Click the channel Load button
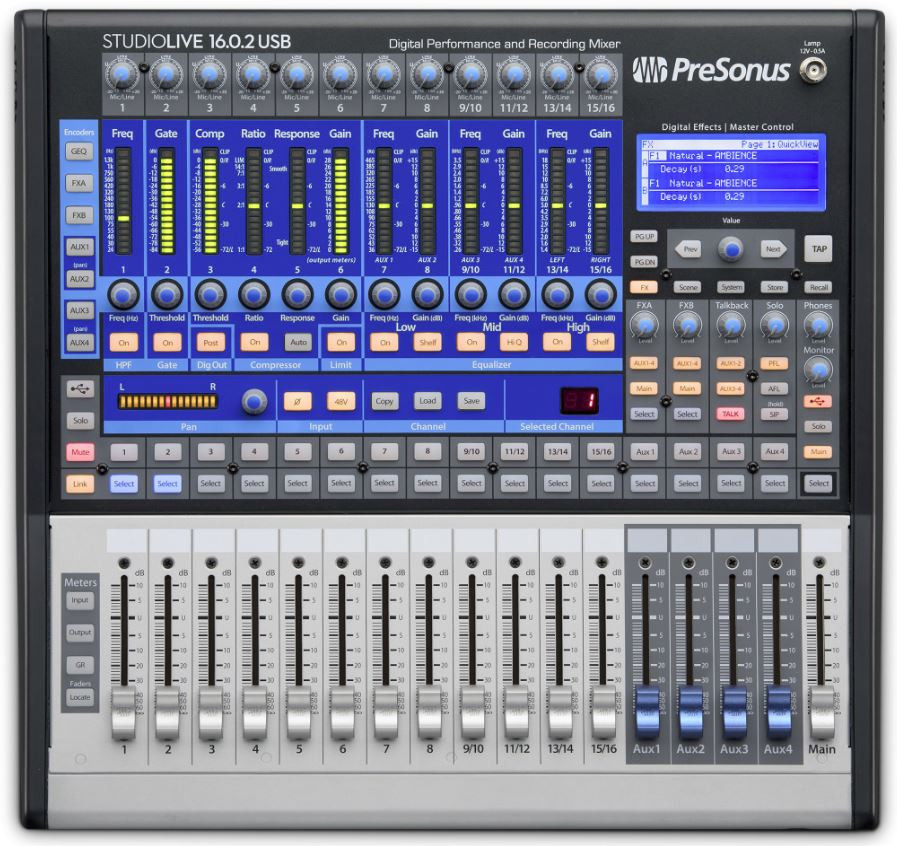Image resolution: width=897 pixels, height=846 pixels. (428, 401)
